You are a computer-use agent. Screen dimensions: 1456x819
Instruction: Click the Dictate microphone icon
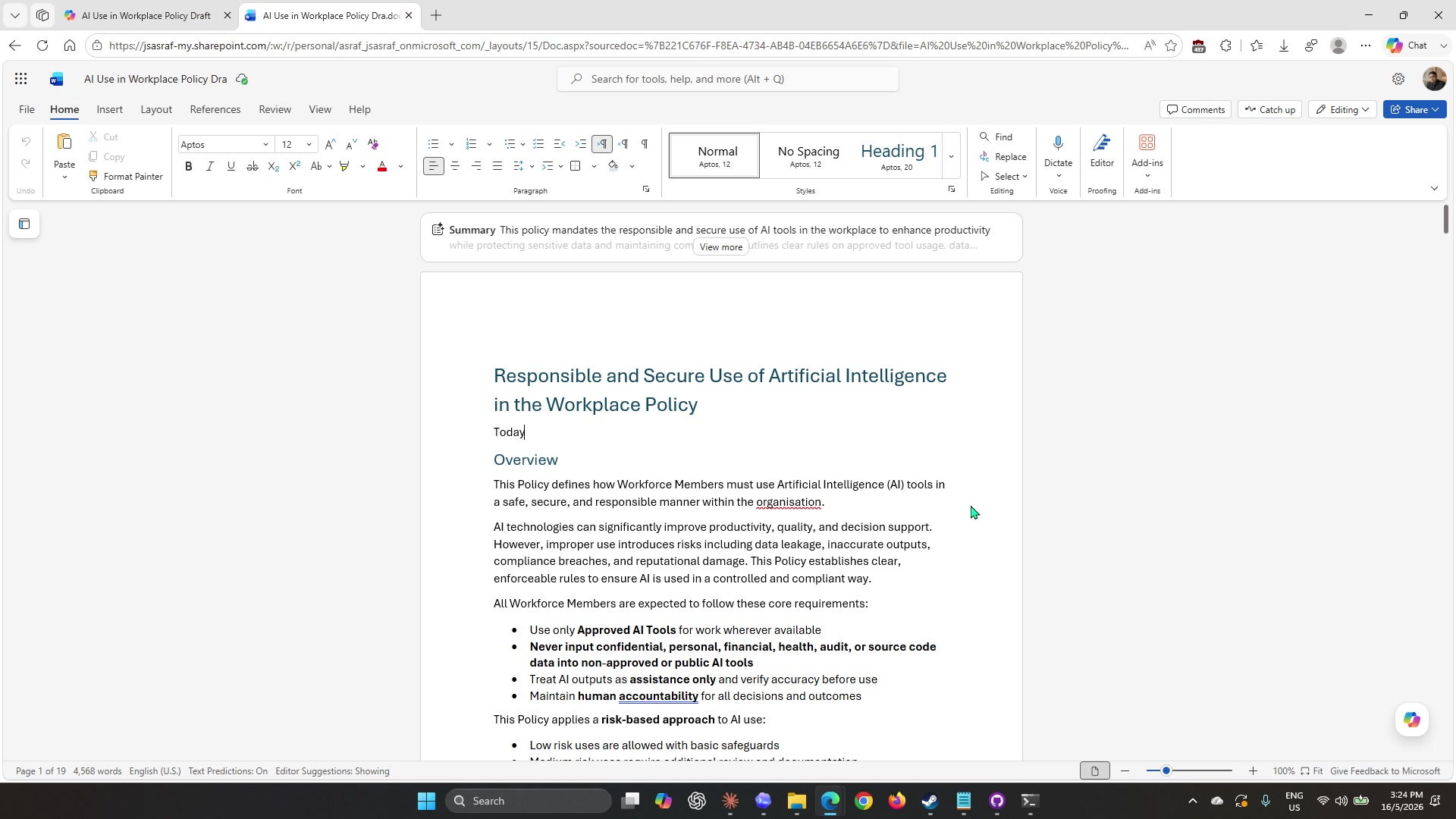tap(1059, 143)
